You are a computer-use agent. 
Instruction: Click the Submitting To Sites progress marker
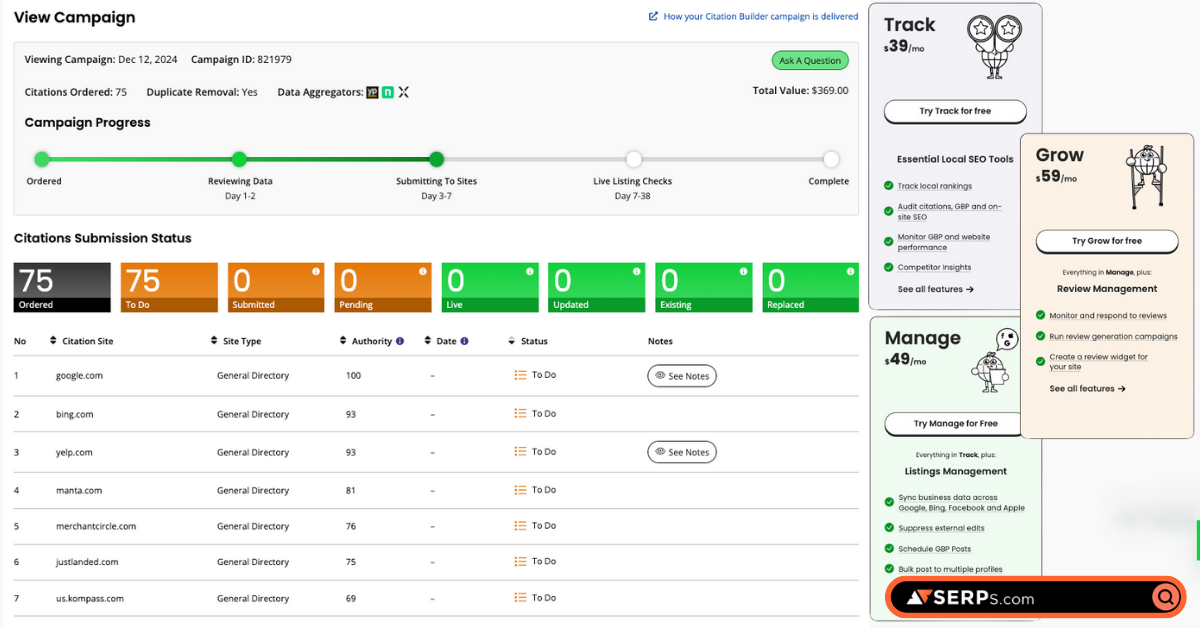436,159
